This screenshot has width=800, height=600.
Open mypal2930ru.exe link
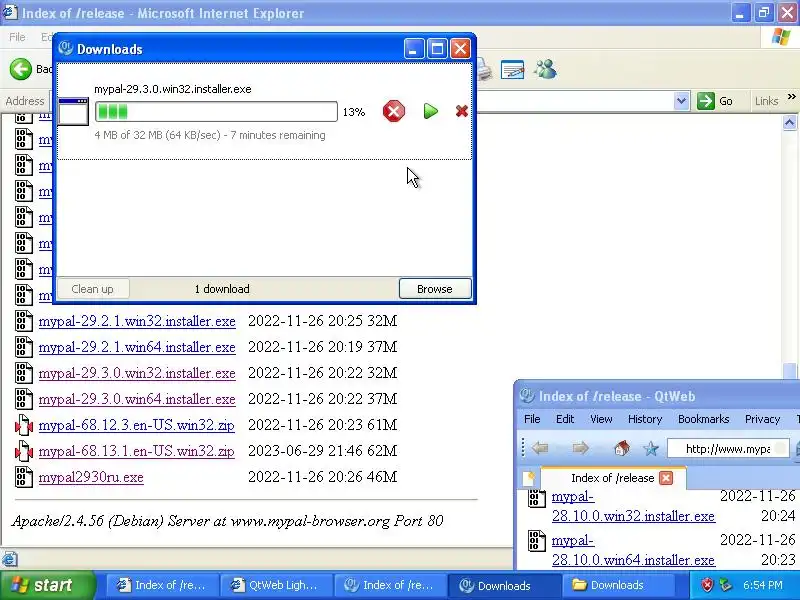91,478
